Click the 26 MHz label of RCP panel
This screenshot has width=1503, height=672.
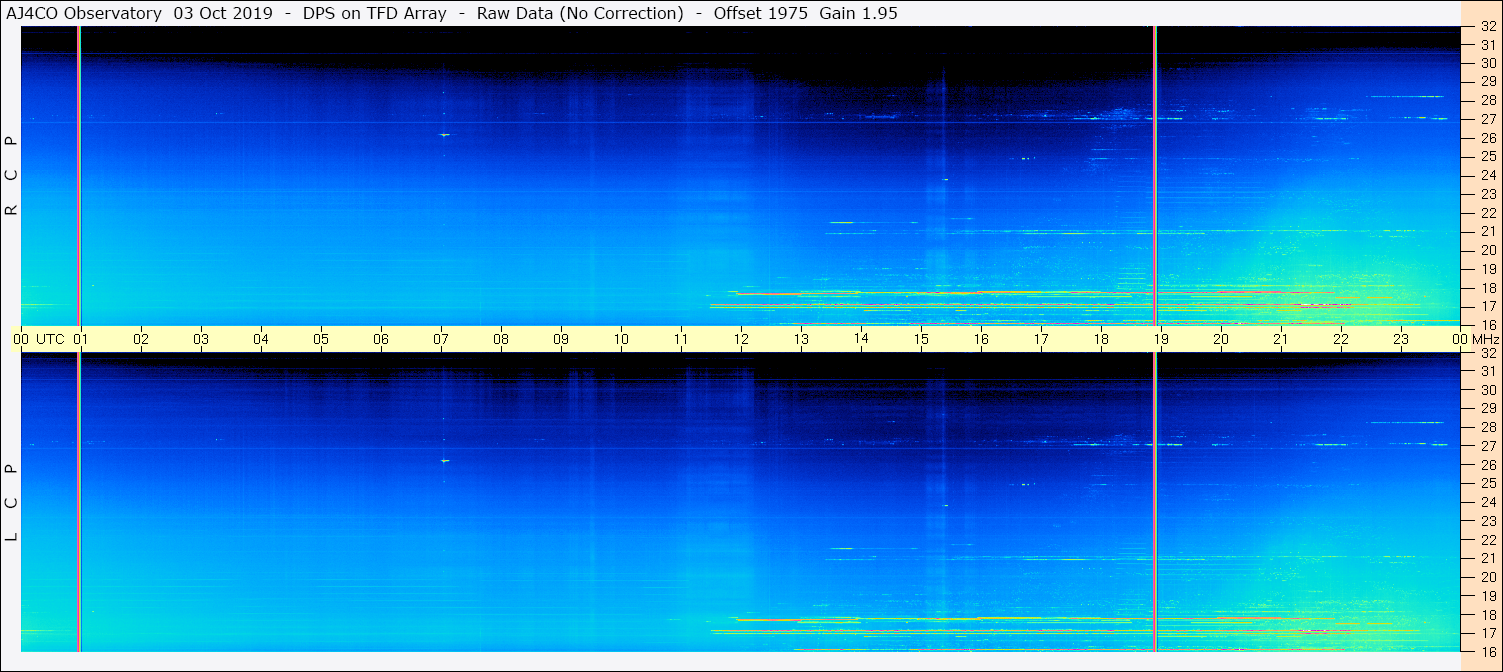pos(1488,138)
